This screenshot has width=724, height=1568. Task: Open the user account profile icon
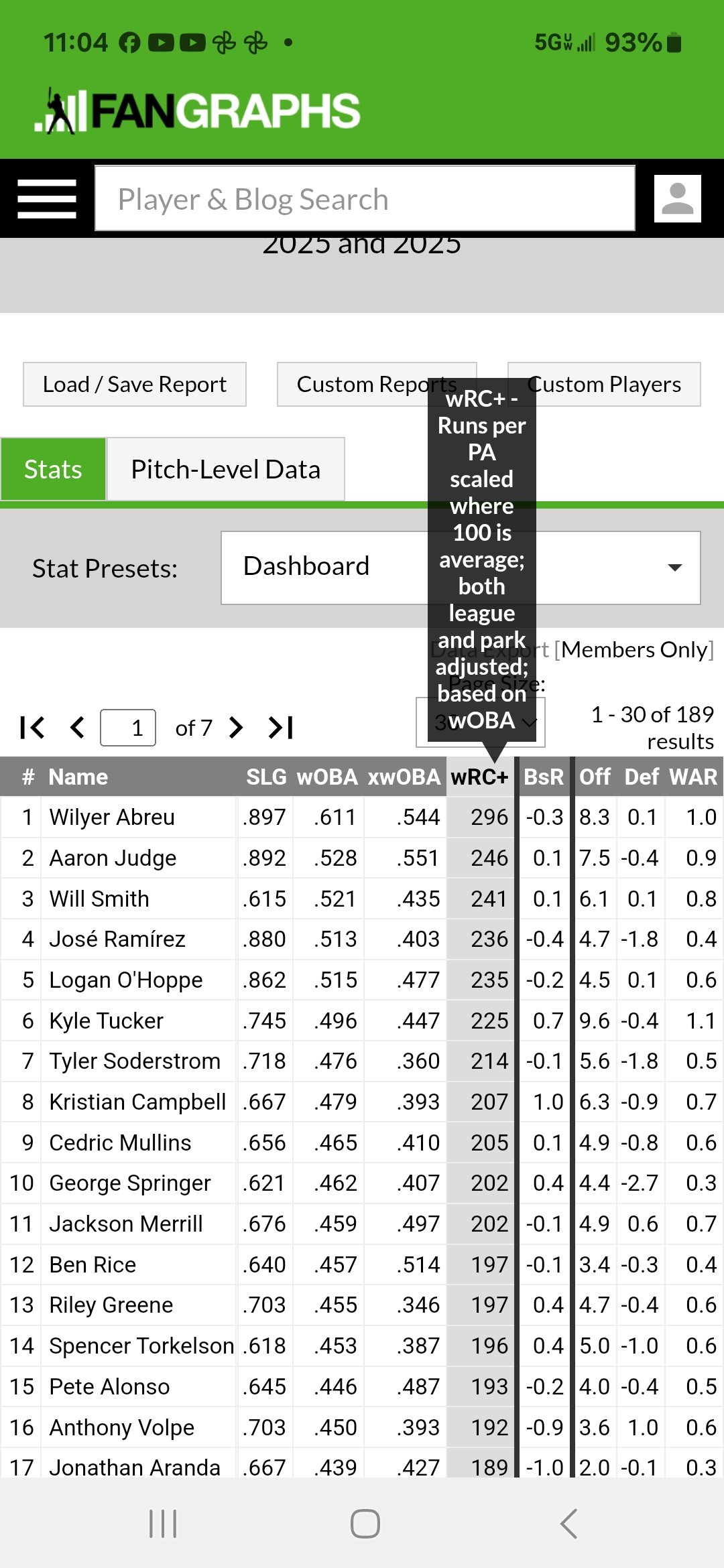678,199
